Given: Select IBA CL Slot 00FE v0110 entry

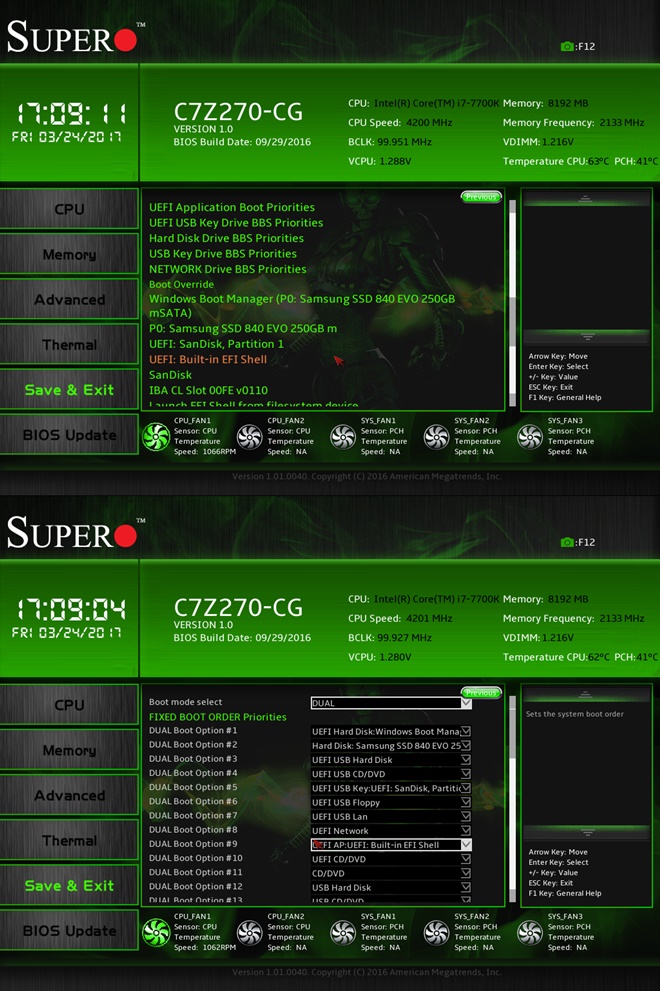Looking at the screenshot, I should pyautogui.click(x=208, y=391).
